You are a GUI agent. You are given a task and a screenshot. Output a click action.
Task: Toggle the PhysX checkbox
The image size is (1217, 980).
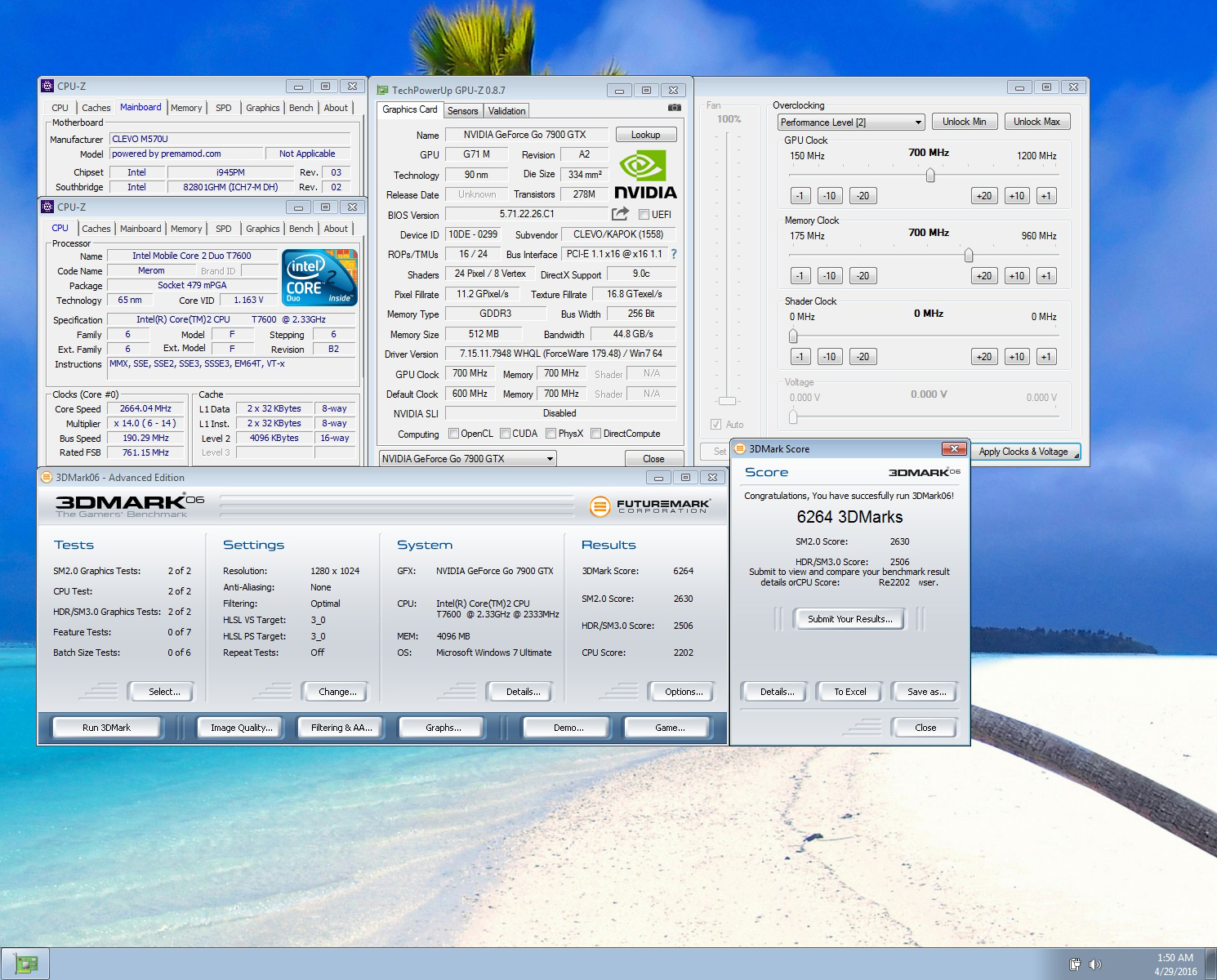pyautogui.click(x=551, y=434)
